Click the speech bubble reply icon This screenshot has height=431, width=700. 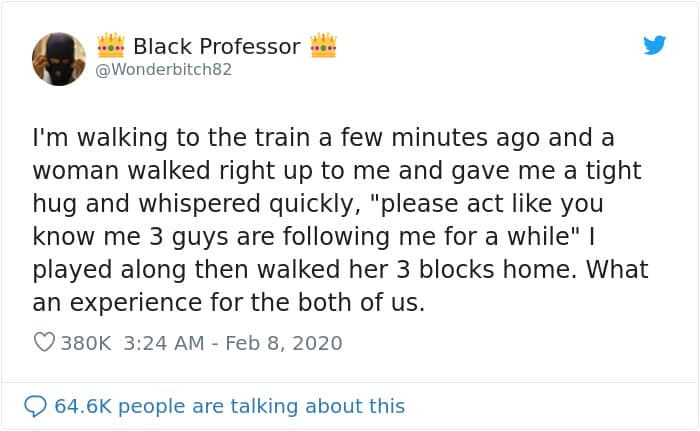click(36, 406)
